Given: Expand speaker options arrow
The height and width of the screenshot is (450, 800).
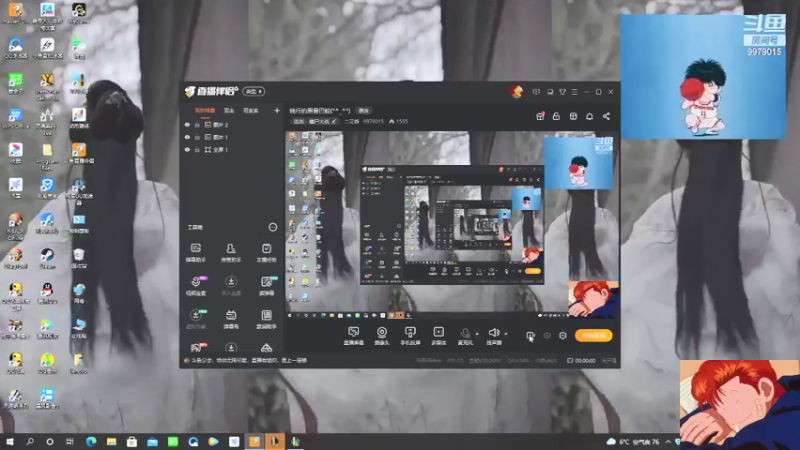Looking at the screenshot, I should coord(506,334).
